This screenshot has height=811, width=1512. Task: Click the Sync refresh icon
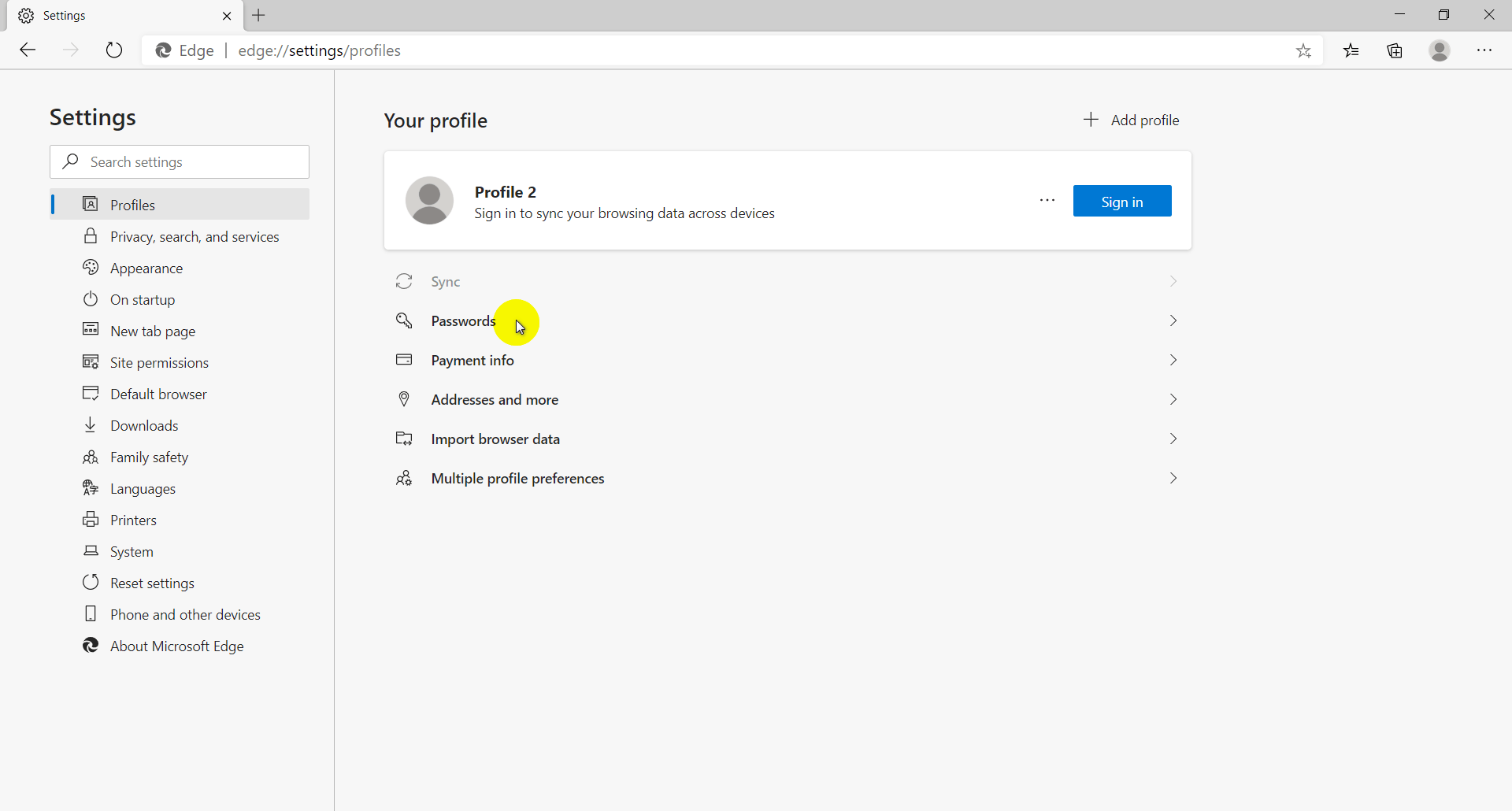(x=404, y=281)
